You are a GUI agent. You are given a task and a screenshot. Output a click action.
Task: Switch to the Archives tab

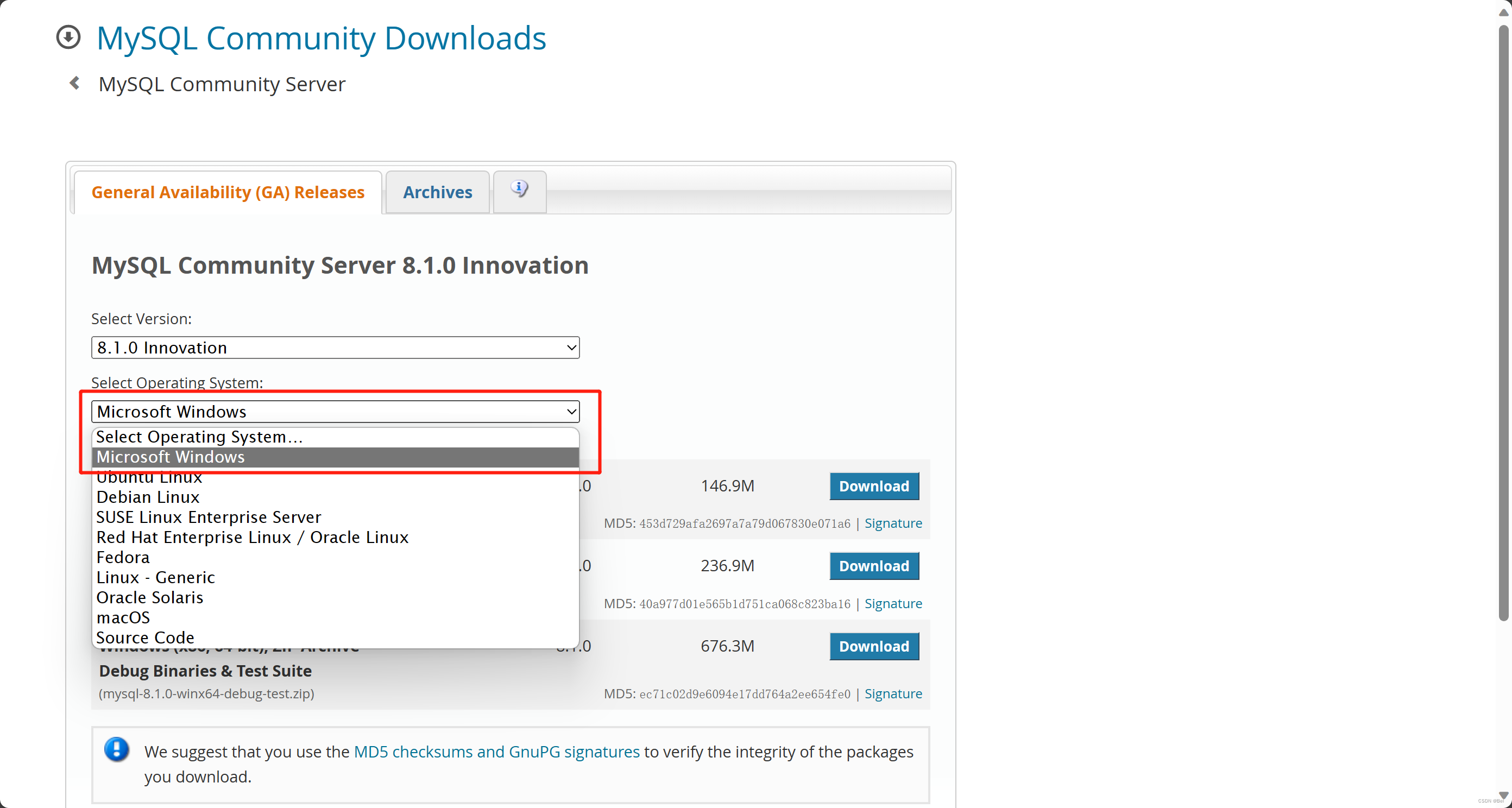[x=437, y=192]
